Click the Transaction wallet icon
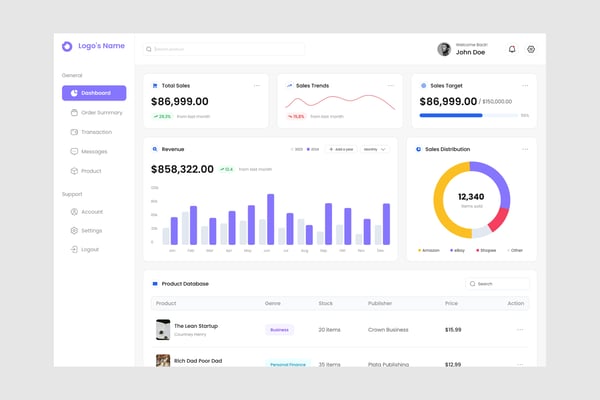 (74, 132)
